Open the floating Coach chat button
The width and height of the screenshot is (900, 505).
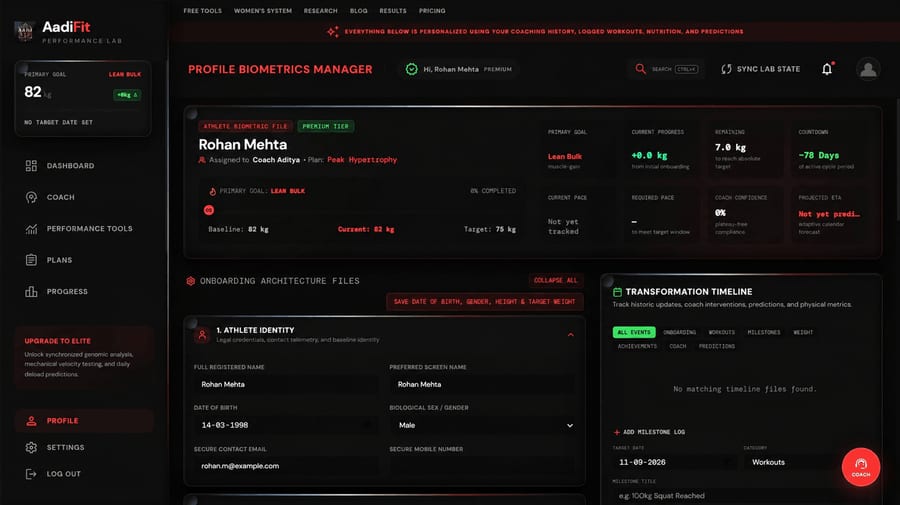tap(860, 467)
